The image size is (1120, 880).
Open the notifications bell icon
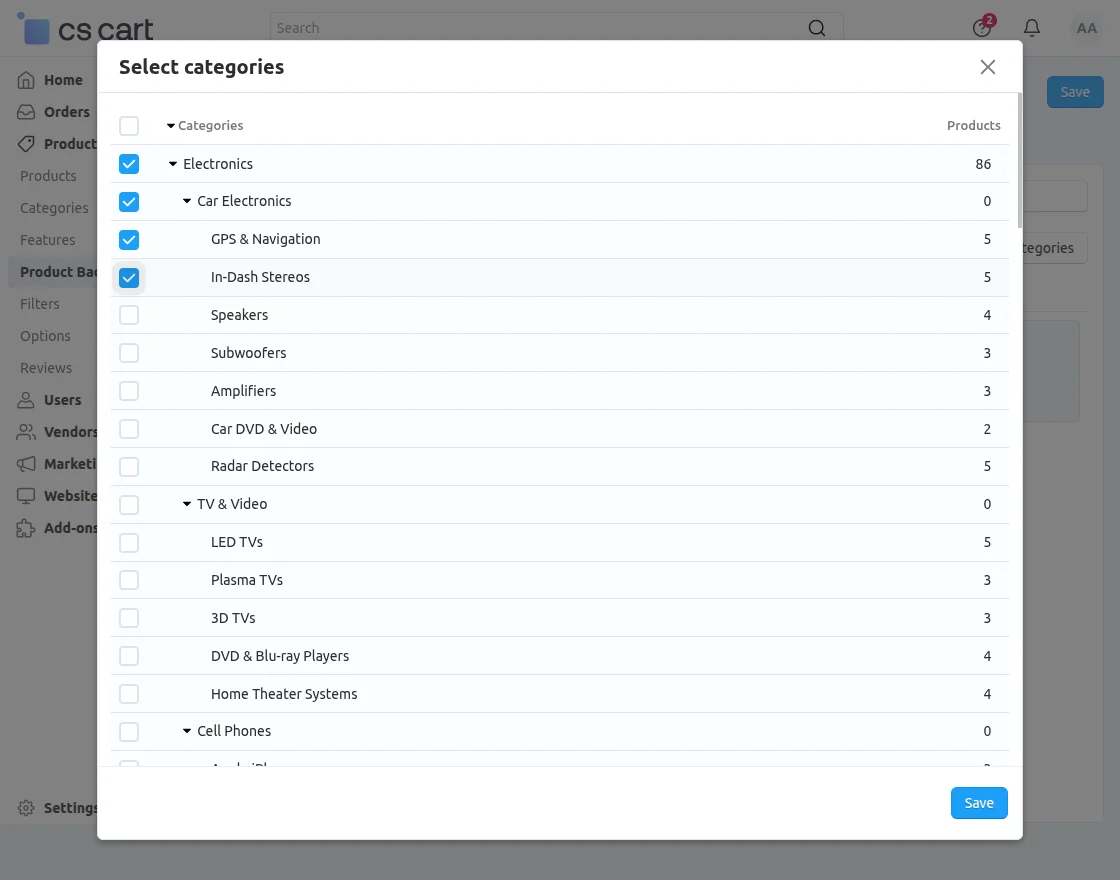[1031, 28]
